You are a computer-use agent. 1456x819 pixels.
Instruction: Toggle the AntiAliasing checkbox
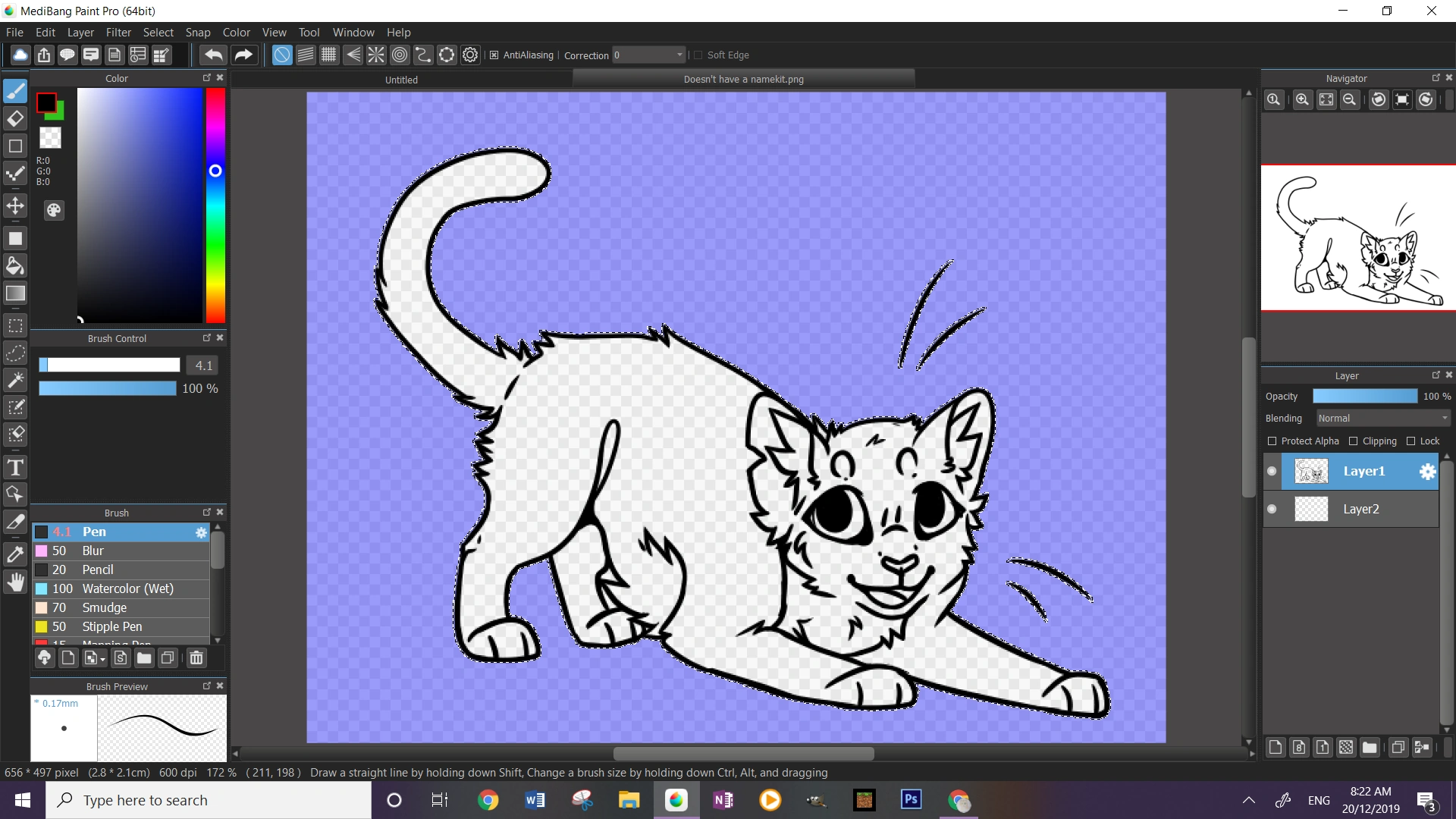[x=494, y=55]
